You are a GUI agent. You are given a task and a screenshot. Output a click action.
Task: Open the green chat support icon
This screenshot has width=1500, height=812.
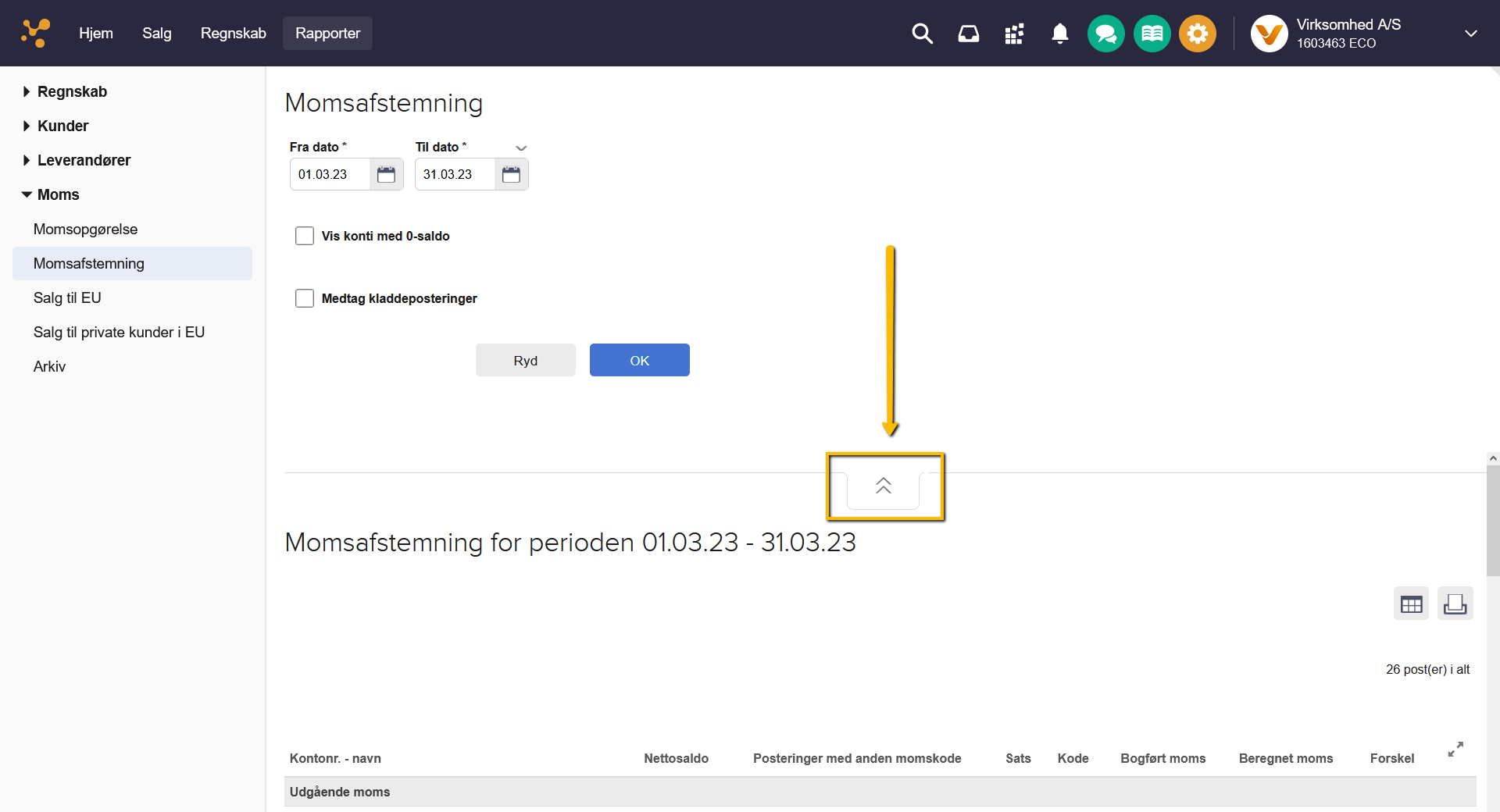1105,34
